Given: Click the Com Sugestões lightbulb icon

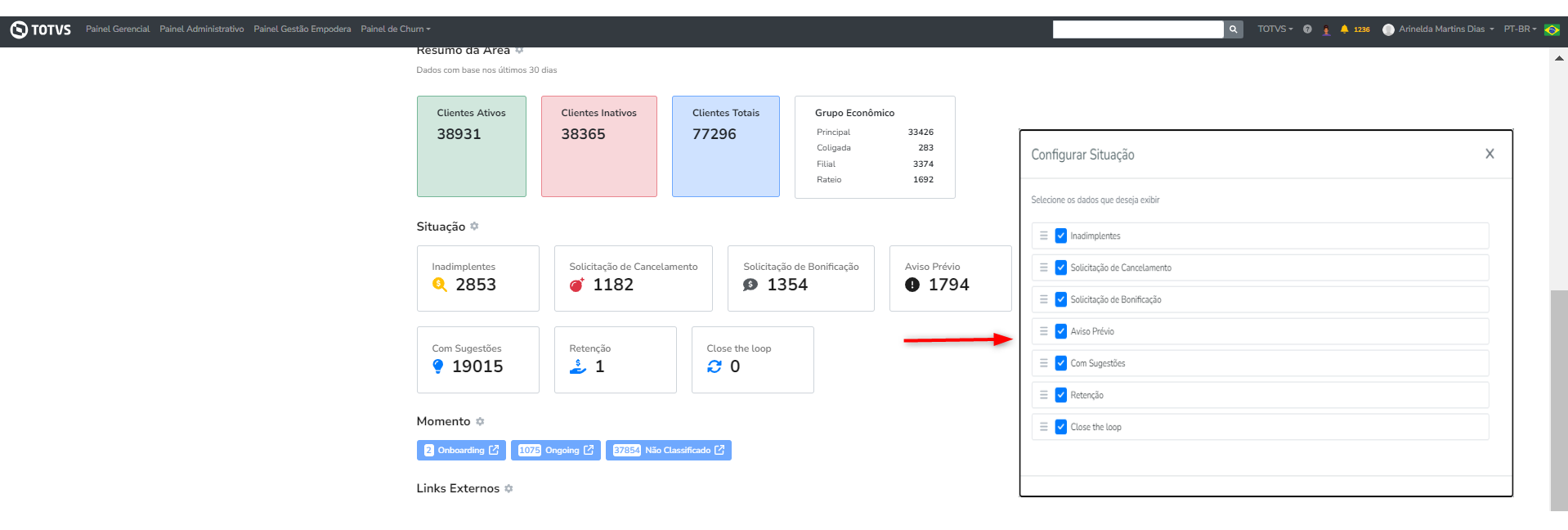Looking at the screenshot, I should 438,366.
